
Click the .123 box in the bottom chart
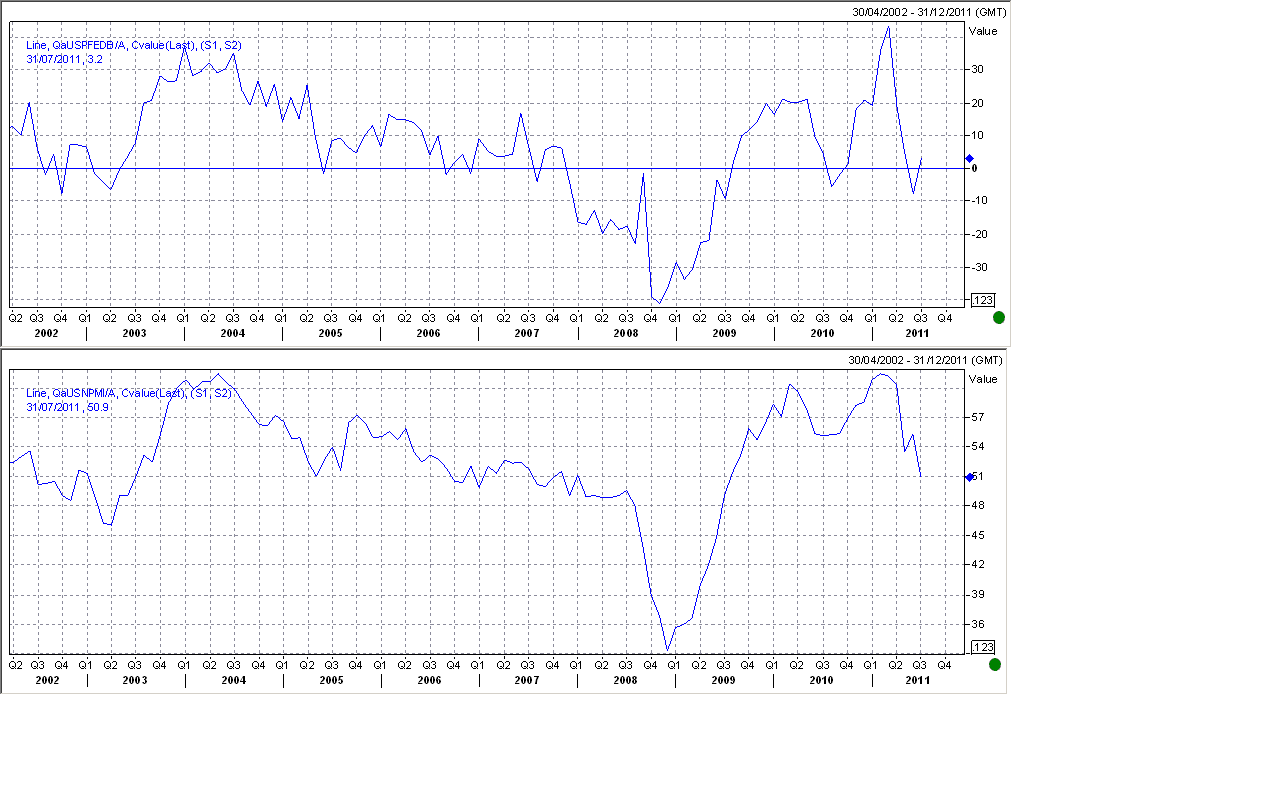(x=981, y=647)
